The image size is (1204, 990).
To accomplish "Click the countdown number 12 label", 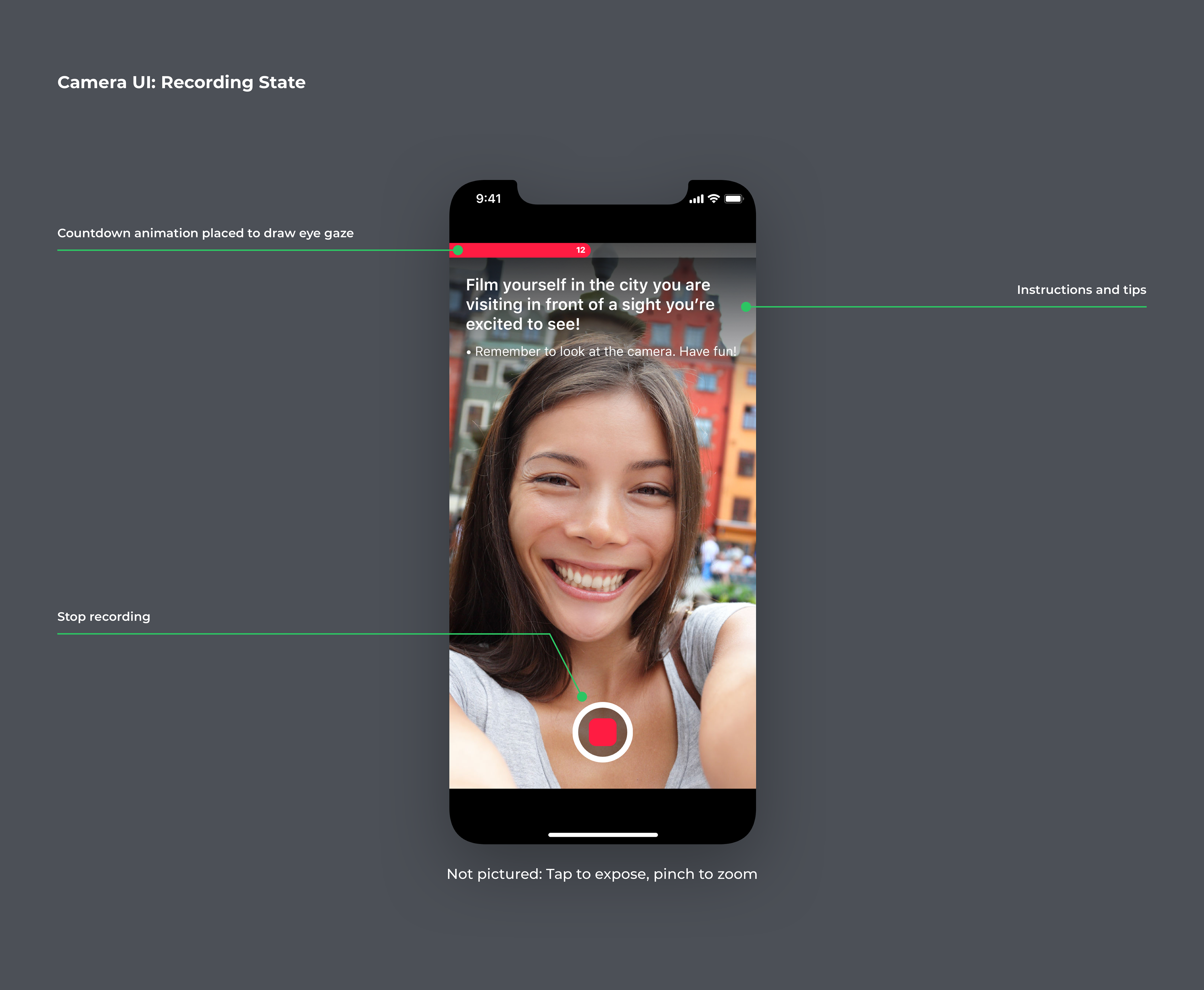I will [580, 250].
